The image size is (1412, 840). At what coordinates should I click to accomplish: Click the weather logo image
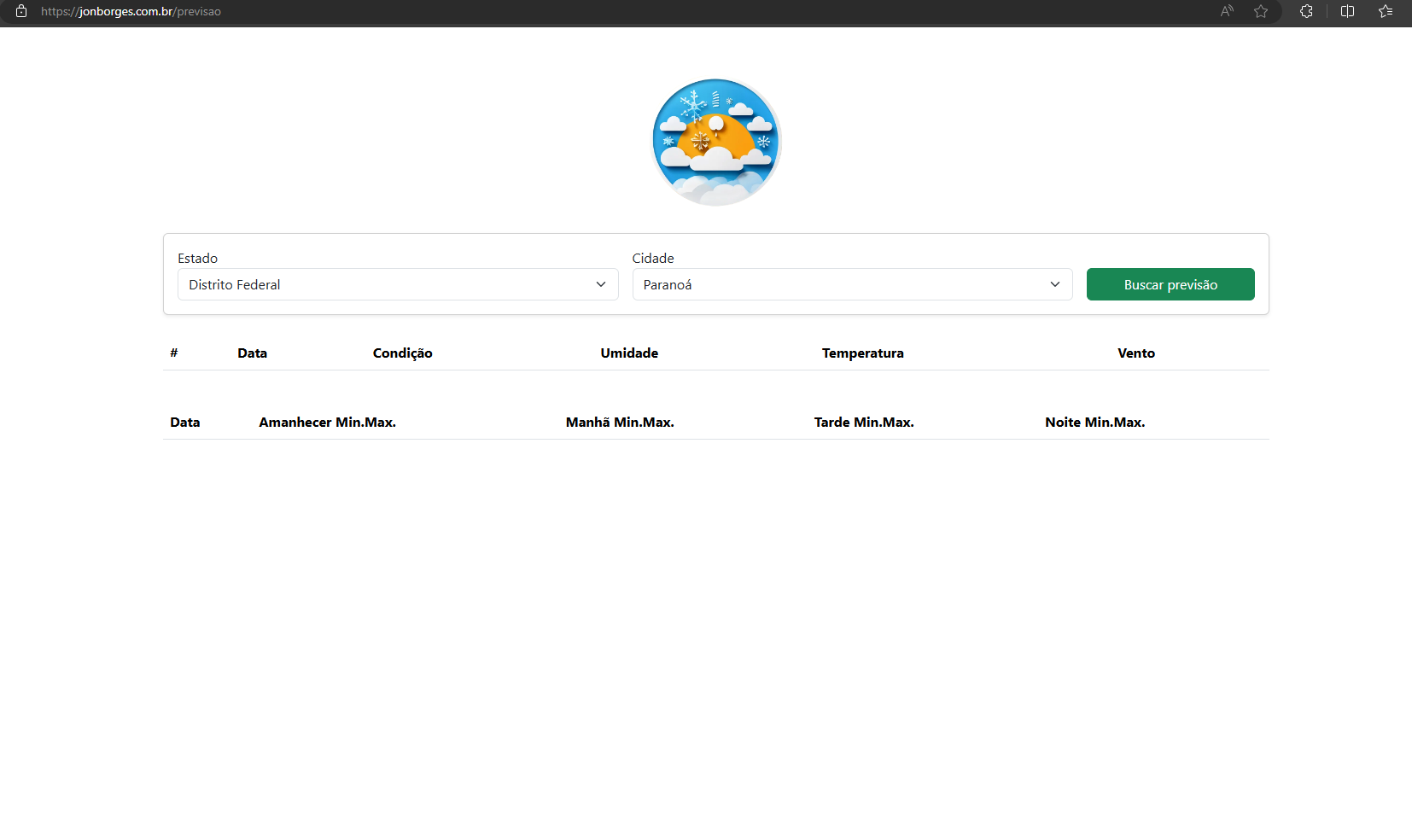(716, 143)
